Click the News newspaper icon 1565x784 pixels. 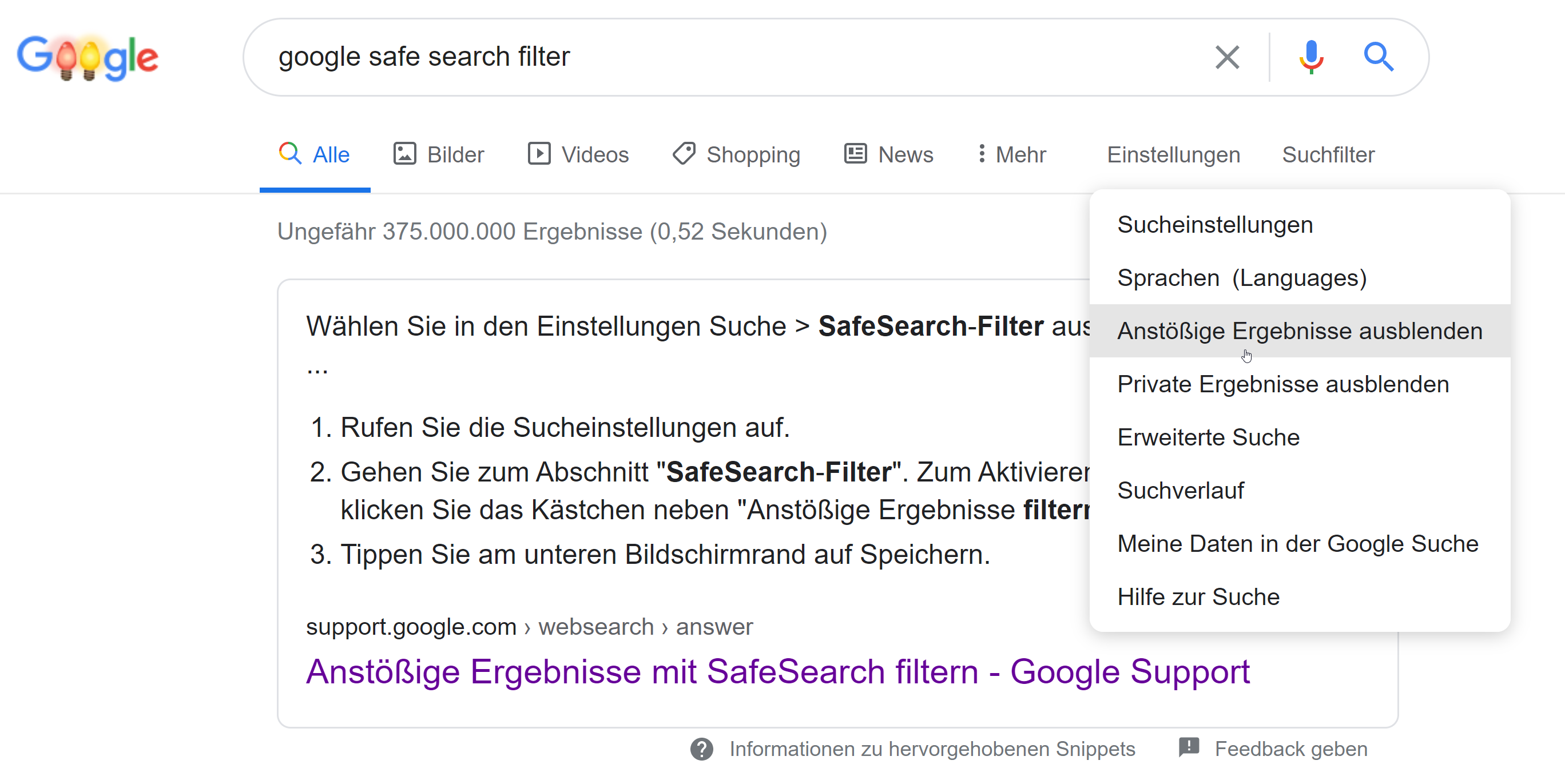[853, 154]
